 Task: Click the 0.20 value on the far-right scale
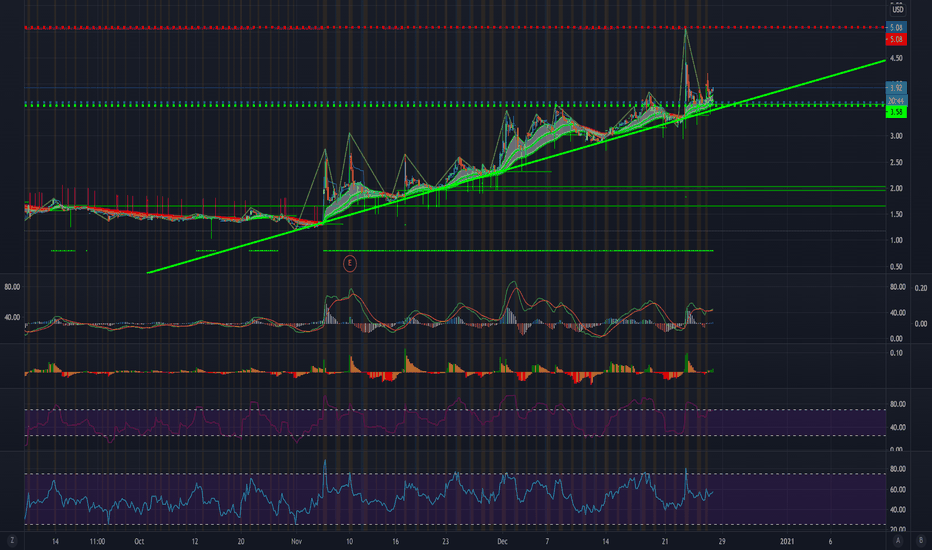(920, 288)
